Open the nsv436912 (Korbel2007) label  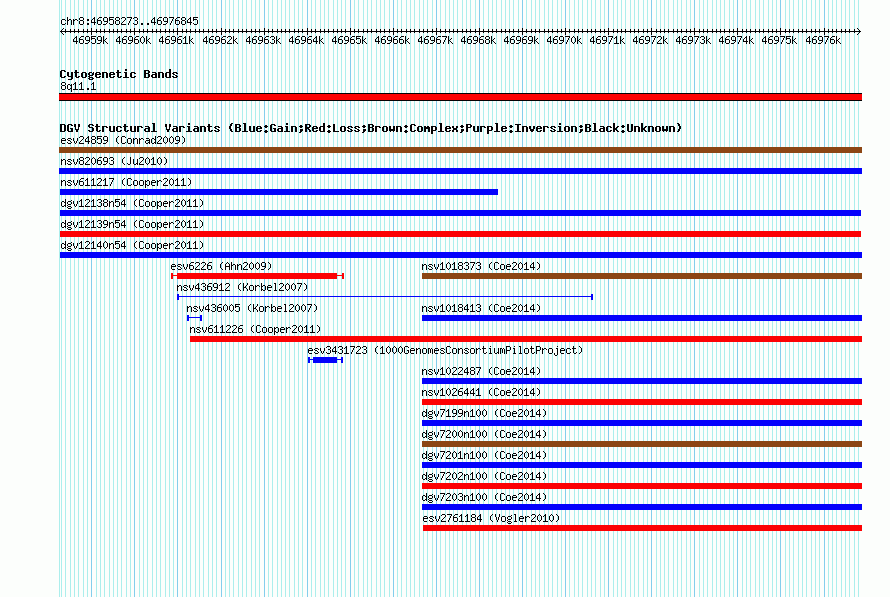click(242, 287)
